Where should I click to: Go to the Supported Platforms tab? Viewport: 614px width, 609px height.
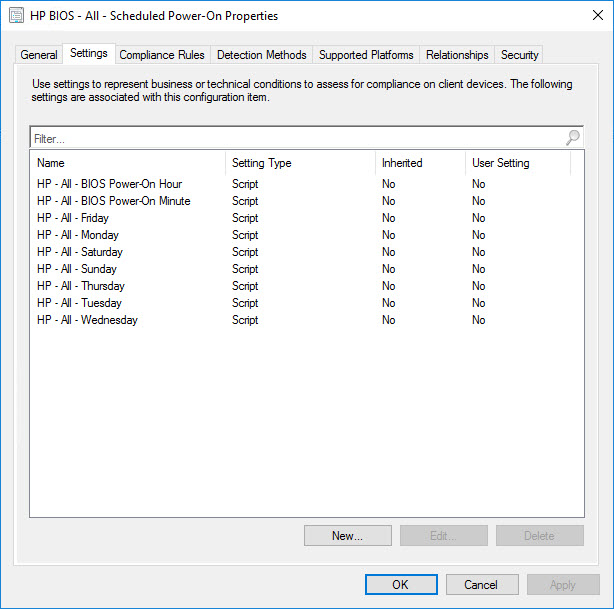click(366, 55)
